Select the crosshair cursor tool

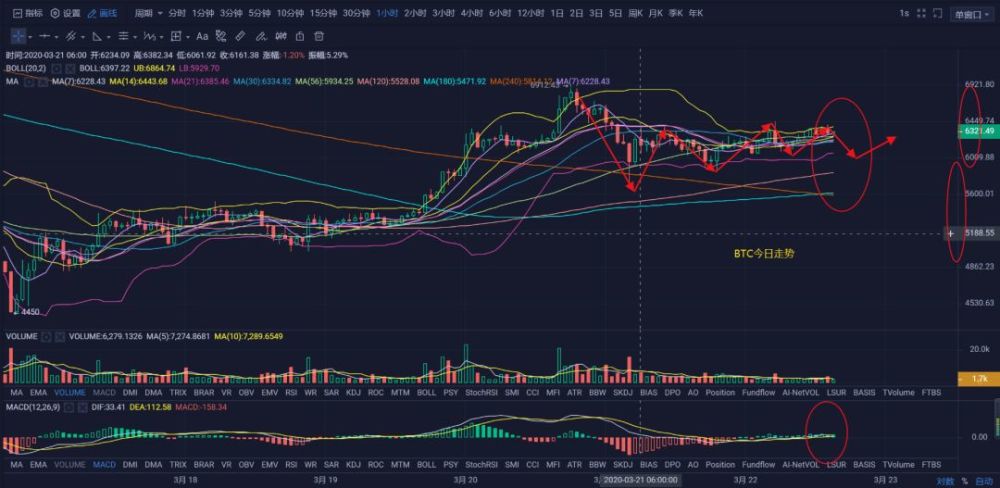(18, 36)
